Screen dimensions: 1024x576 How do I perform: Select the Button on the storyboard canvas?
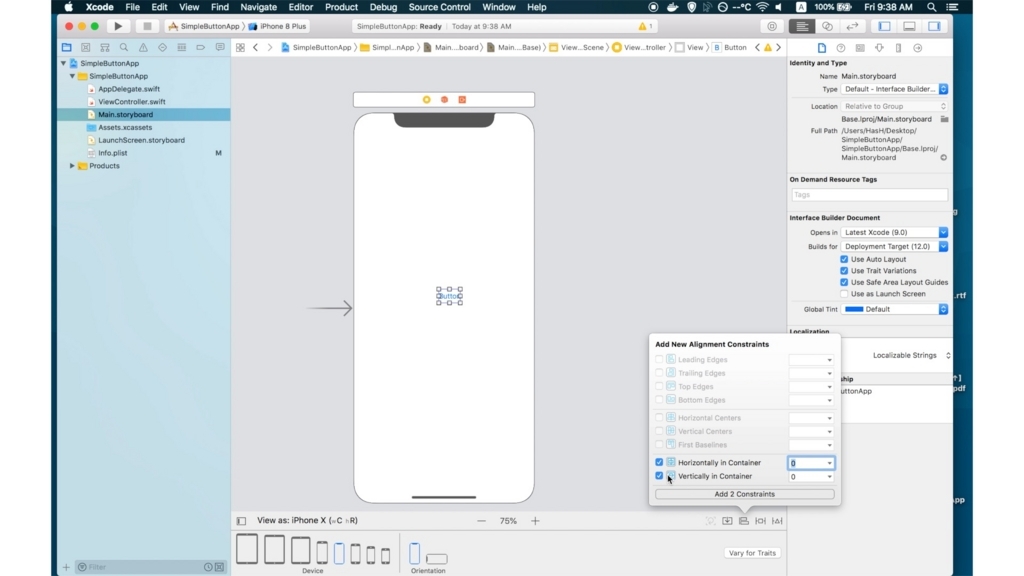[449, 296]
